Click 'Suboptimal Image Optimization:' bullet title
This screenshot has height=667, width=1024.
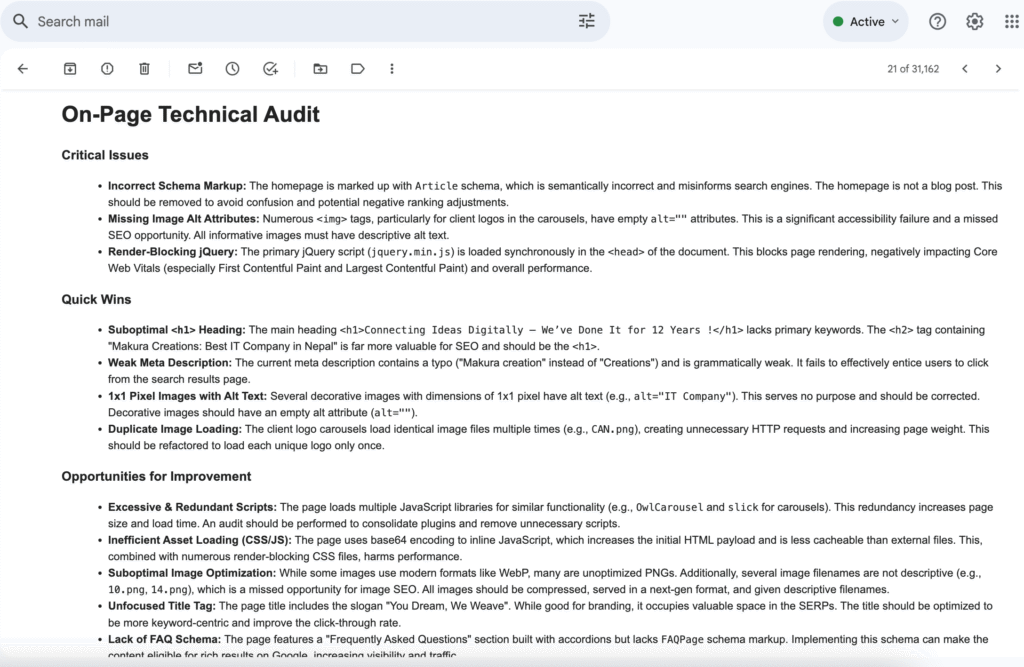(x=192, y=573)
